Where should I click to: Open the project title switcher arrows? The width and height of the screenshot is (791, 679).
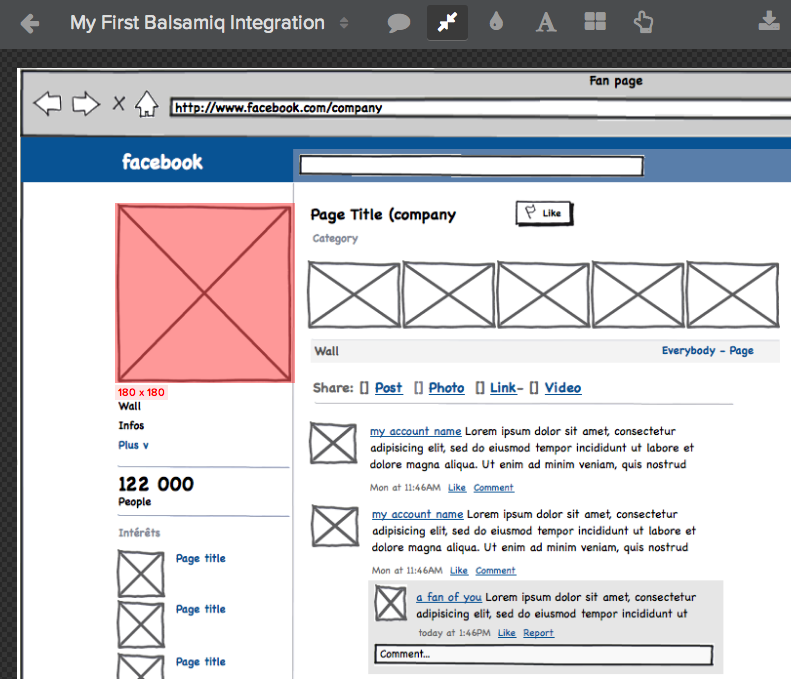tap(344, 23)
